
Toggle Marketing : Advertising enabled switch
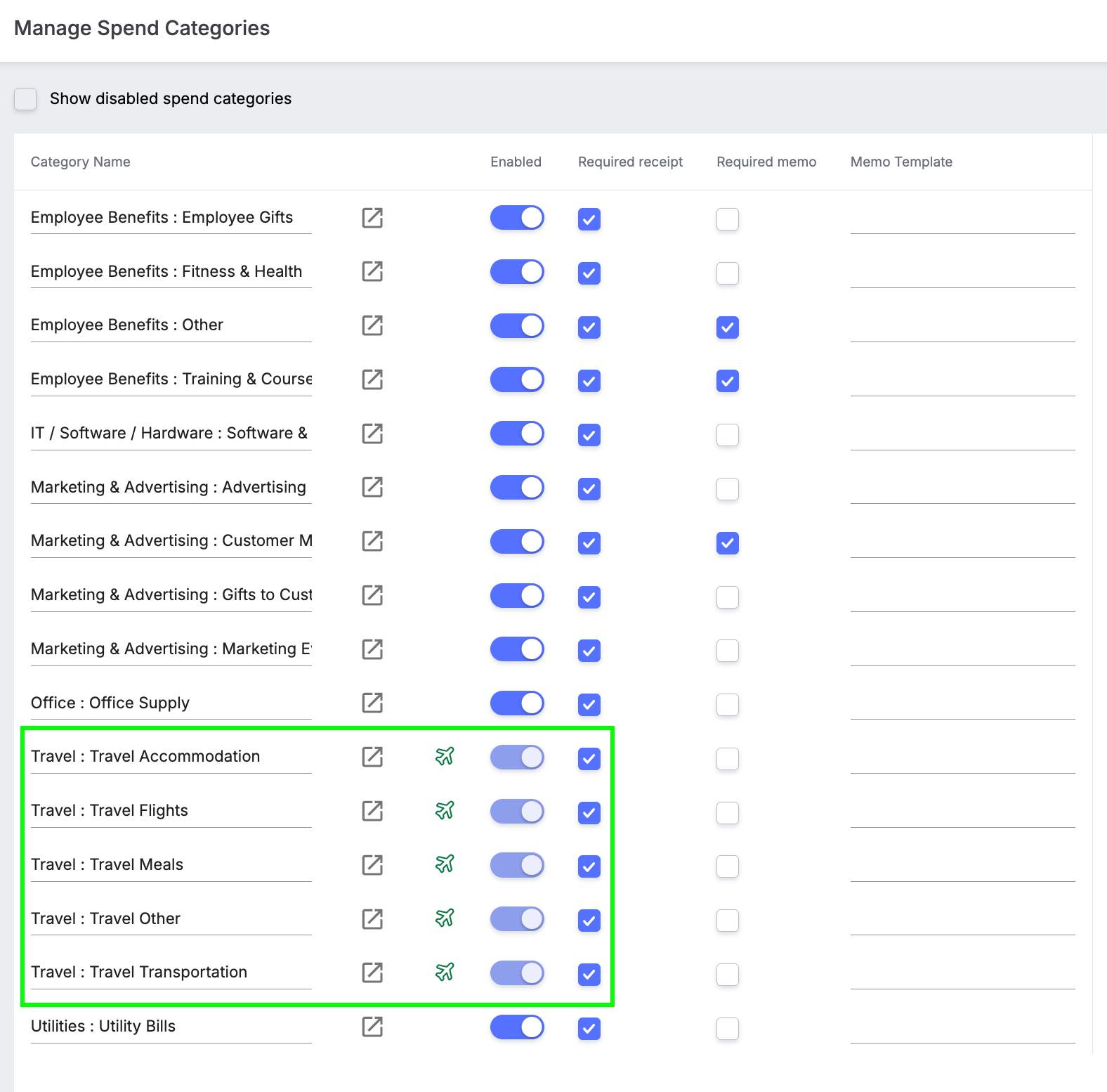point(517,487)
